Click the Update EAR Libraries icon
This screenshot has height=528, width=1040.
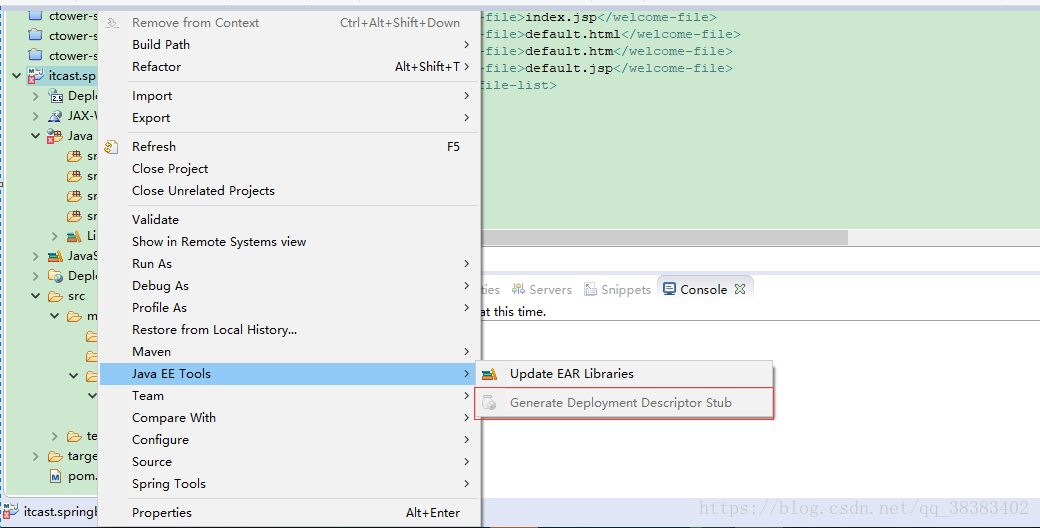(x=489, y=374)
